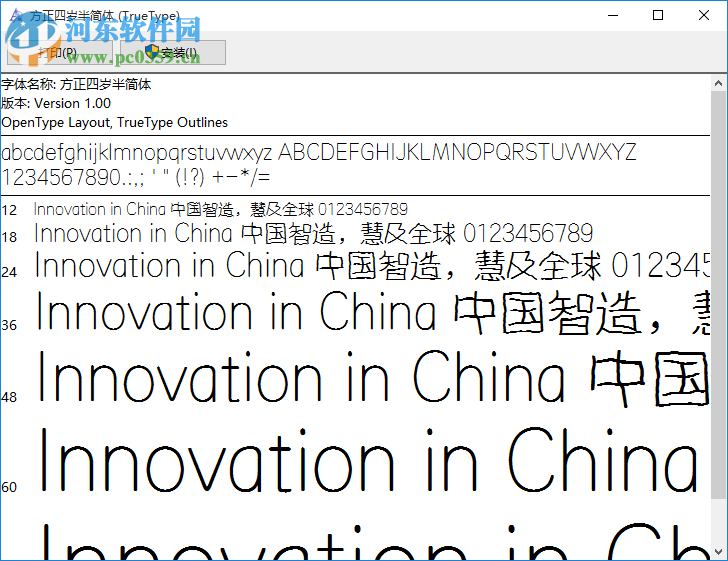Click the OpenType Layout, TrueType Outlines text
The height and width of the screenshot is (561, 728).
[115, 122]
